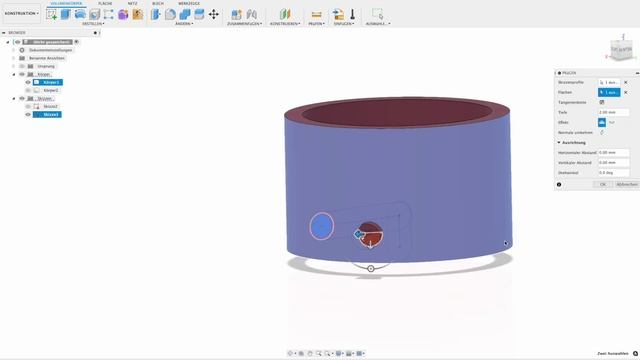Switch to the Volumenkörper tab
Image resolution: width=640 pixels, height=360 pixels.
point(66,3)
